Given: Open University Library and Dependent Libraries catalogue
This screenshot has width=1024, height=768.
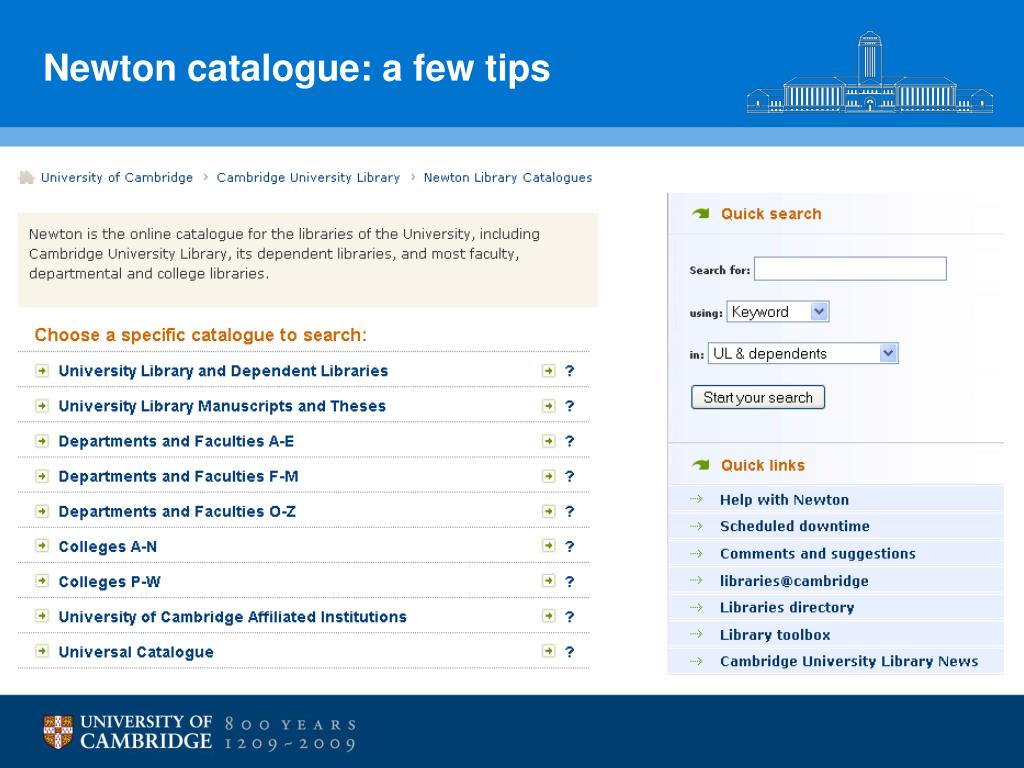Looking at the screenshot, I should (223, 371).
